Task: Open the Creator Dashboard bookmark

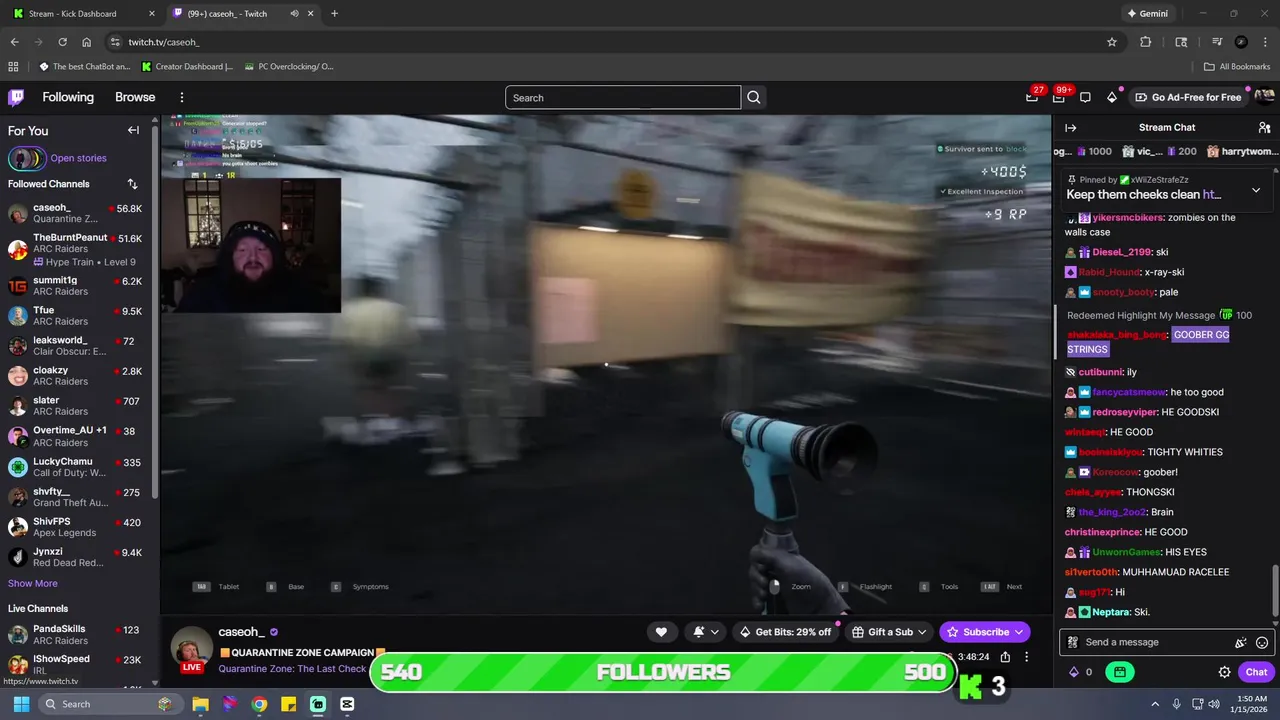Action: (188, 67)
